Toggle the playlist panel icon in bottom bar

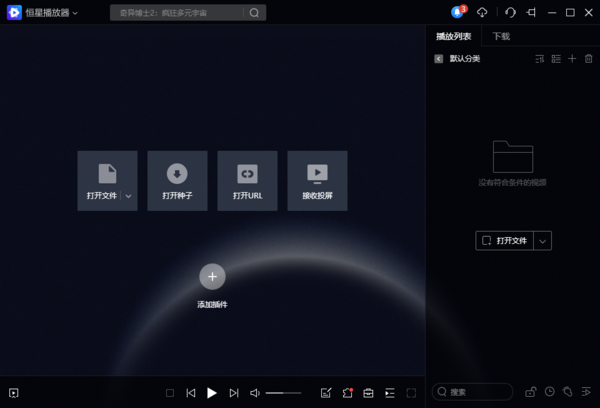pyautogui.click(x=390, y=393)
